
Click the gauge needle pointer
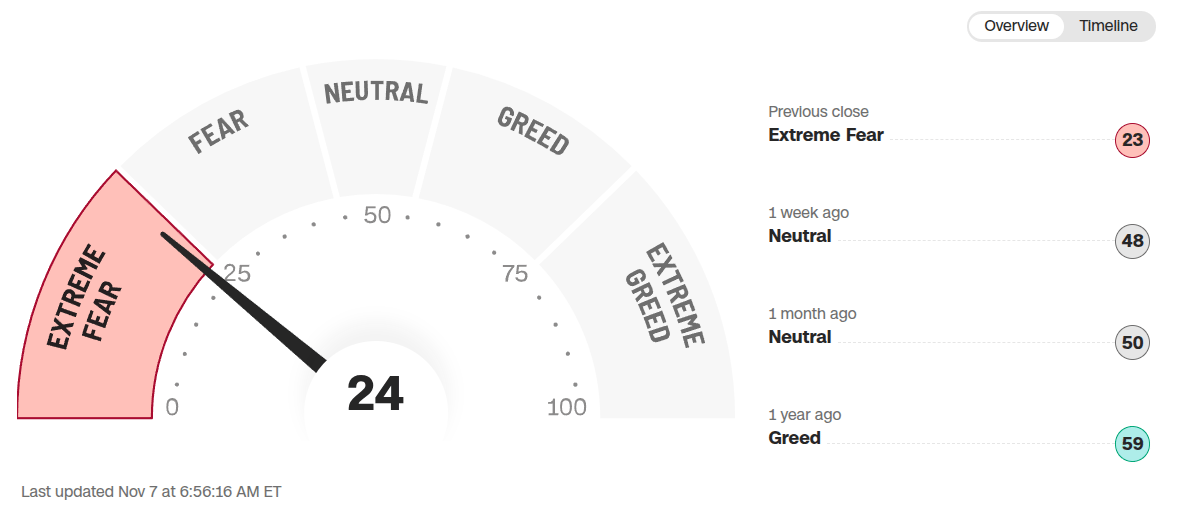248,298
